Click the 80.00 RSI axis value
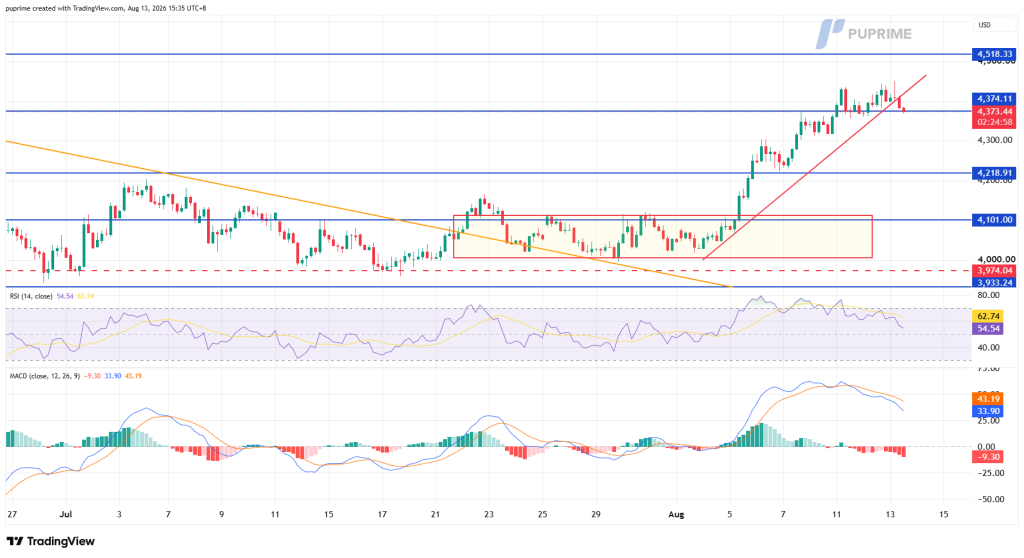1024x558 pixels. (x=990, y=295)
